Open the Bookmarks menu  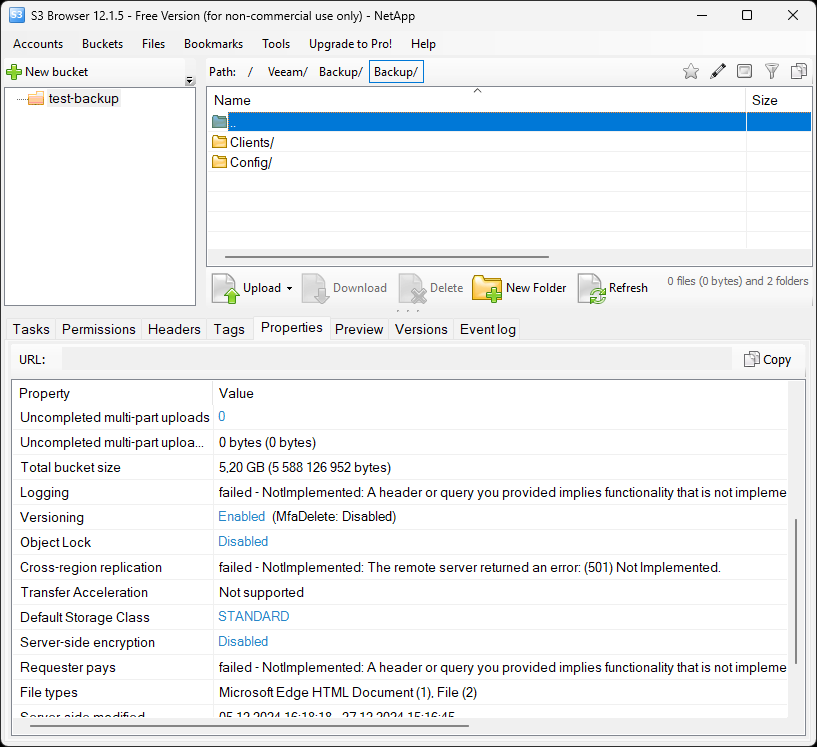pyautogui.click(x=213, y=44)
